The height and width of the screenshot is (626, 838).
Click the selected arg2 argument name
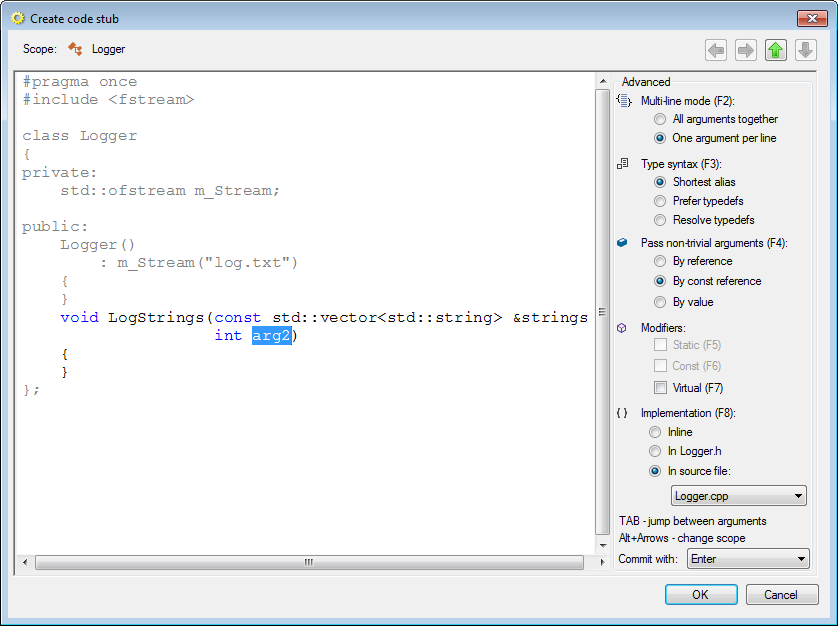271,335
